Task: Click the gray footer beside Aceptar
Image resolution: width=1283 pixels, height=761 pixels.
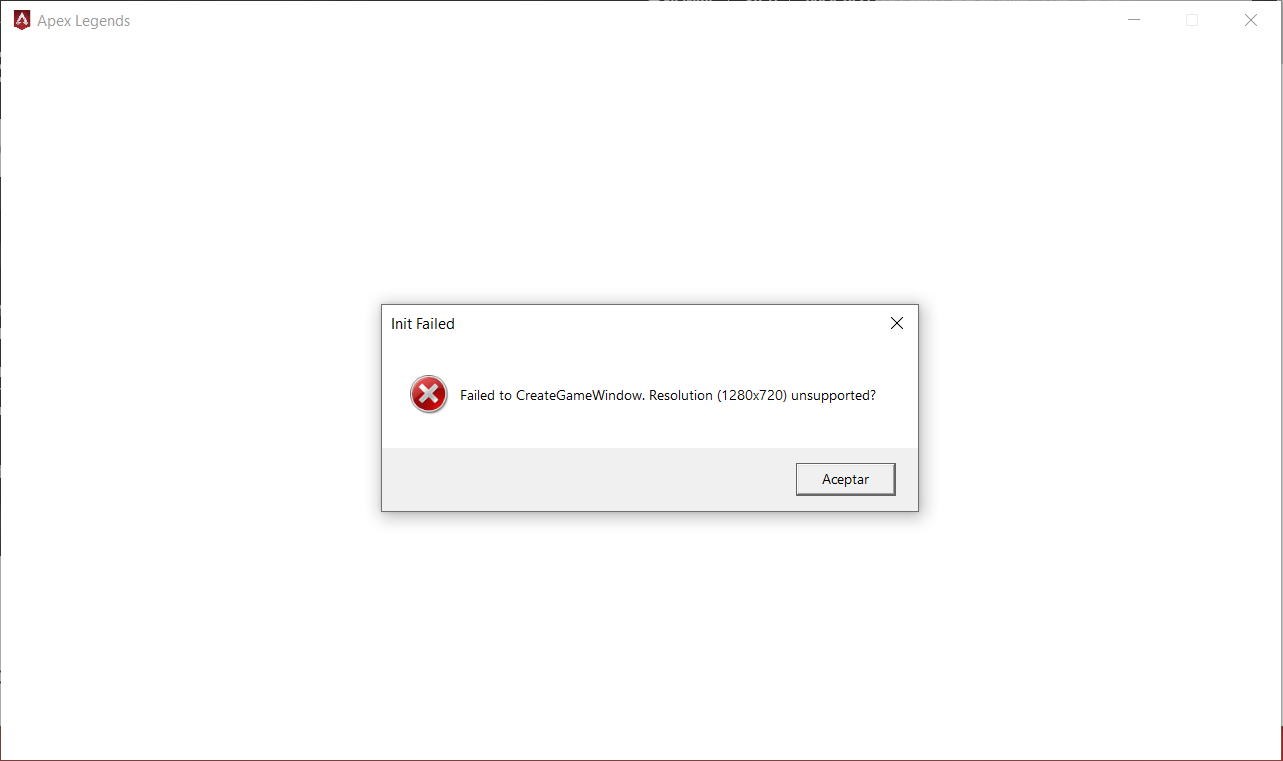Action: [588, 479]
